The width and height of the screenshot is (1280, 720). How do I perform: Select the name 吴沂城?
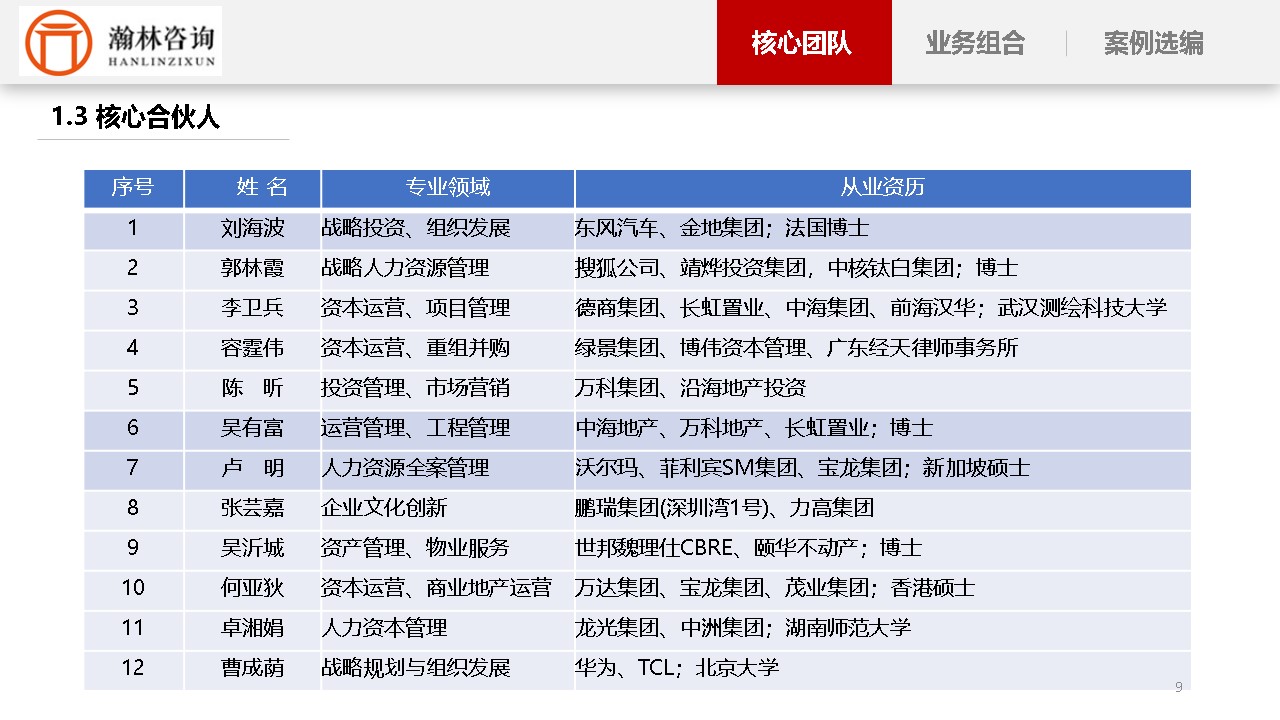[252, 548]
